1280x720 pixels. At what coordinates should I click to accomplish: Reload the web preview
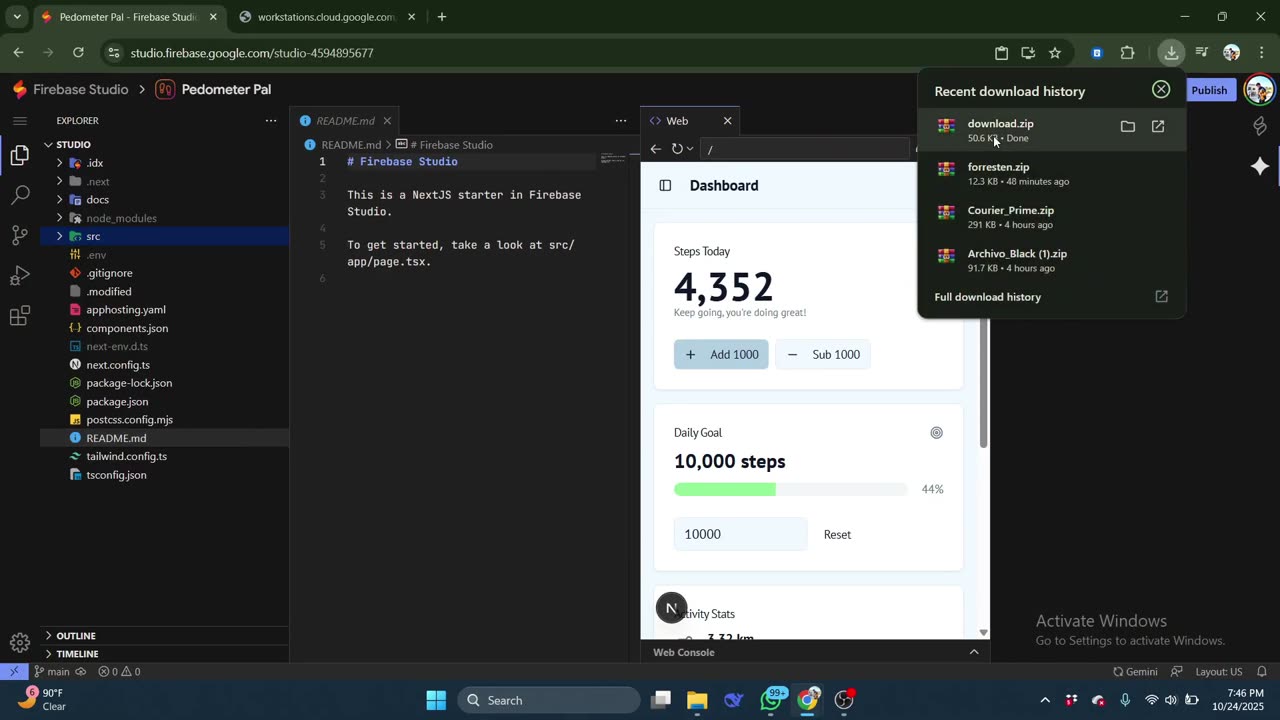point(677,149)
